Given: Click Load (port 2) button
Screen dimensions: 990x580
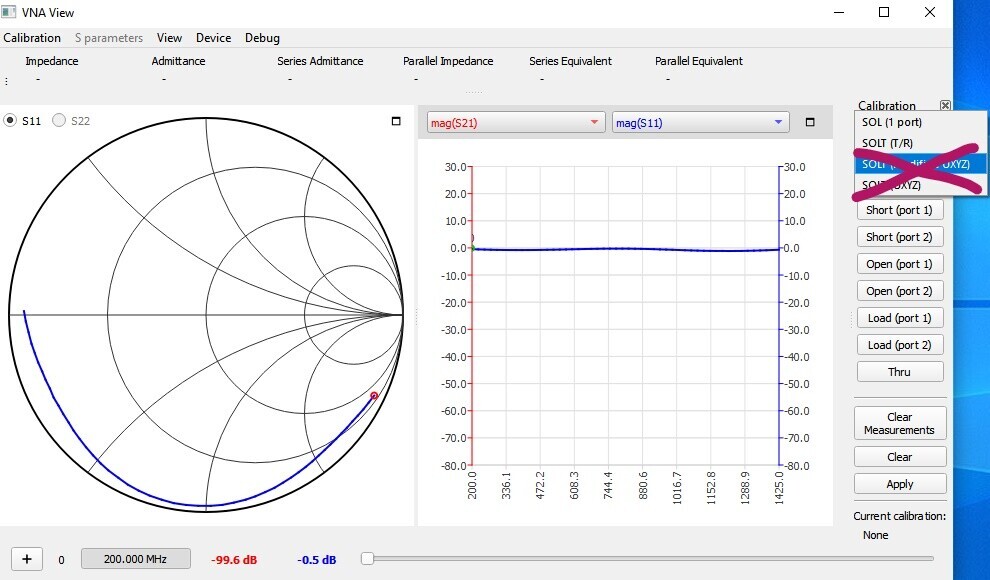Looking at the screenshot, I should click(900, 345).
